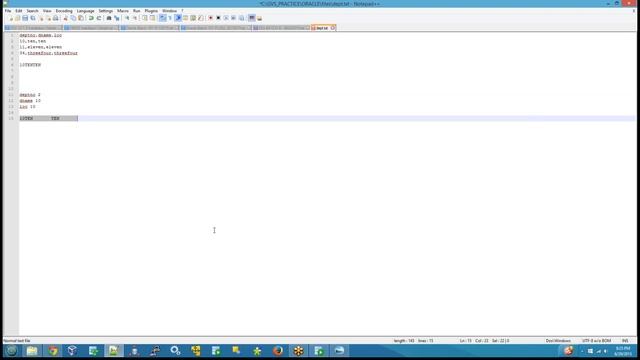This screenshot has height=360, width=640.
Task: Click volume icon in system tray
Action: [606, 351]
